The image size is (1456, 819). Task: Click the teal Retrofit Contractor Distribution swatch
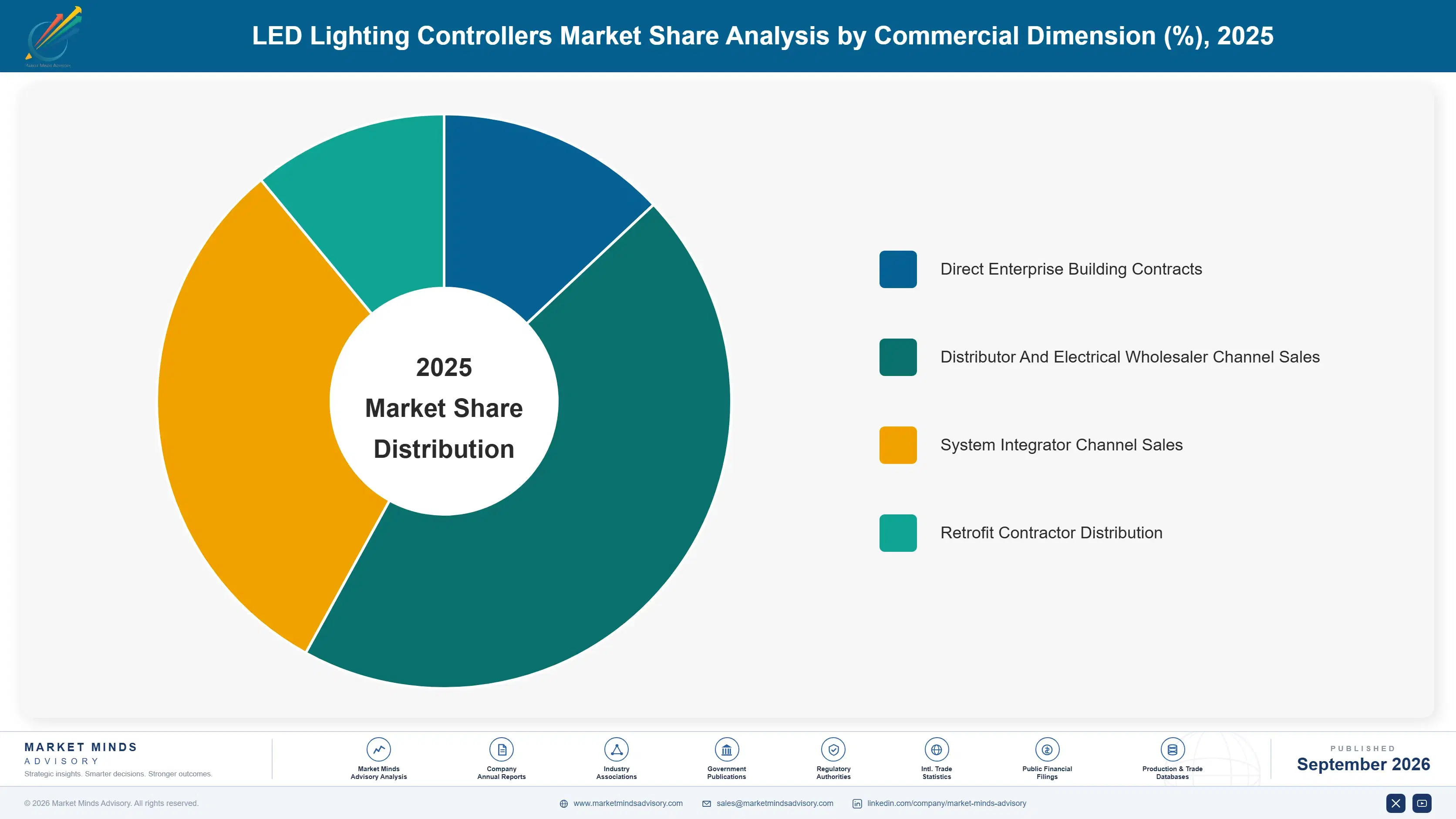(897, 533)
